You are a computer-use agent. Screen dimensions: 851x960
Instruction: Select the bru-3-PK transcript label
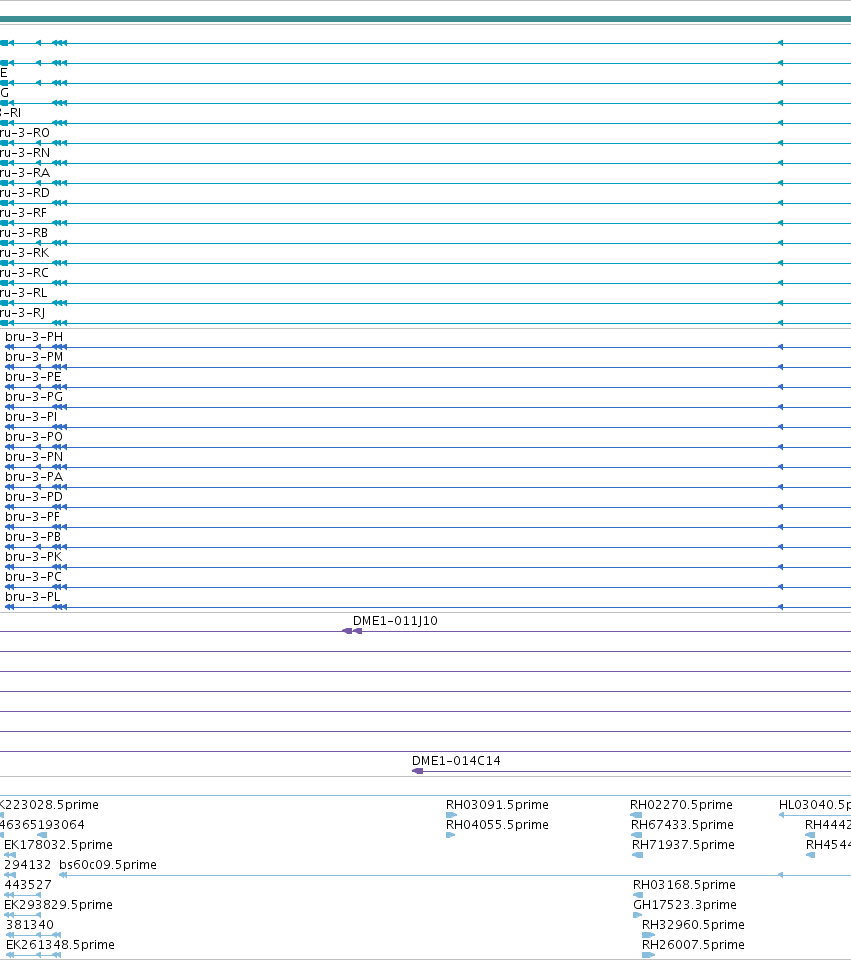[x=34, y=557]
